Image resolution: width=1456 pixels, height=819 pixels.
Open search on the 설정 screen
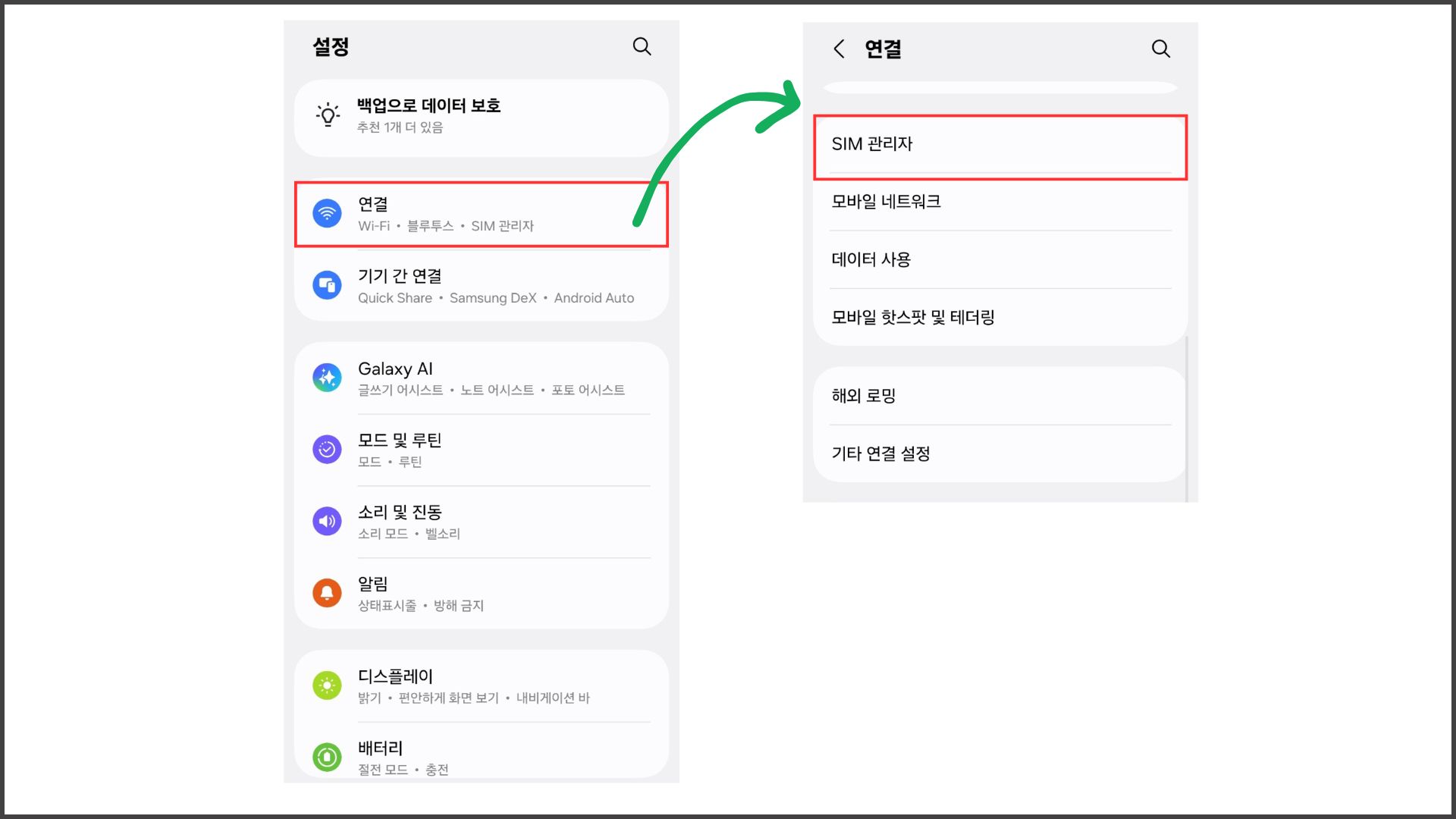coord(642,46)
